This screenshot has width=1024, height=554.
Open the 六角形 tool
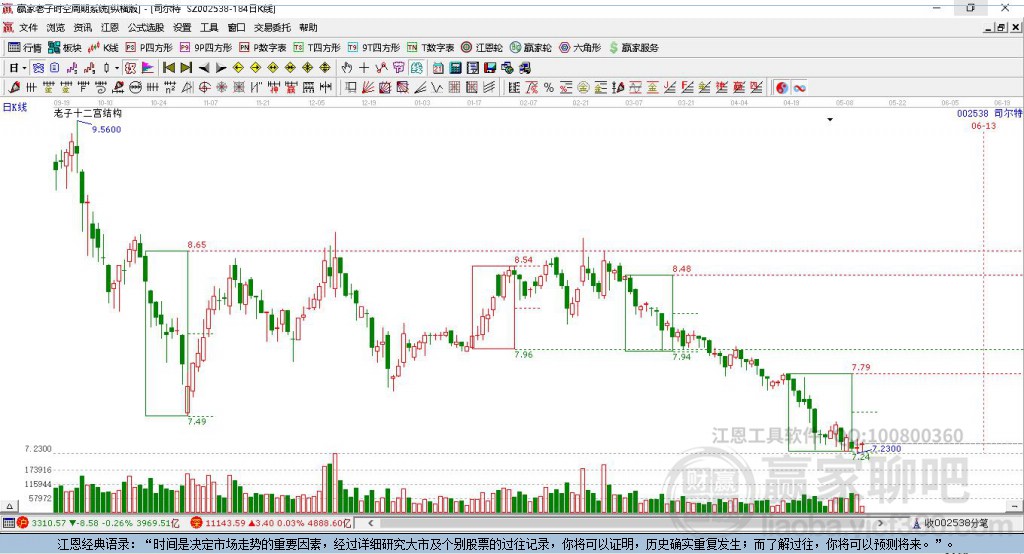(580, 48)
